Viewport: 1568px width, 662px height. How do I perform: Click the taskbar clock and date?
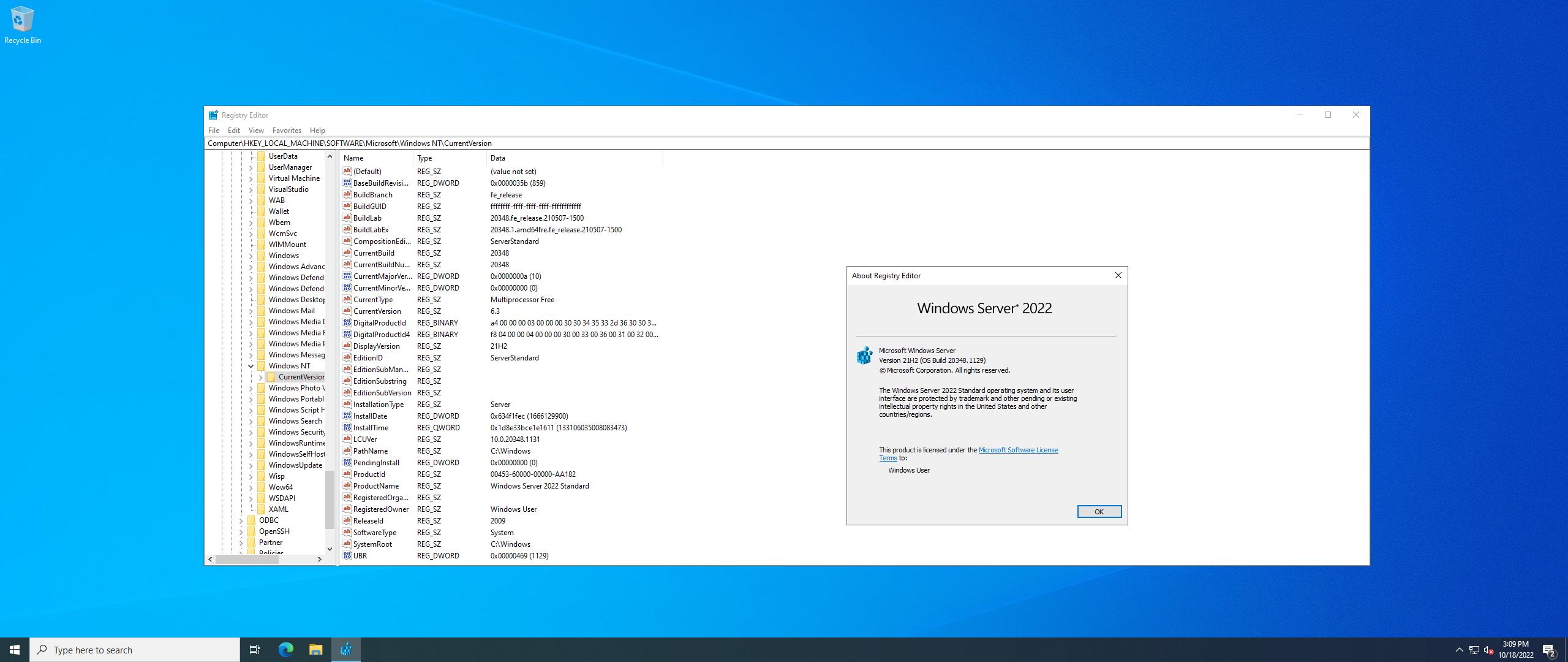click(1515, 650)
